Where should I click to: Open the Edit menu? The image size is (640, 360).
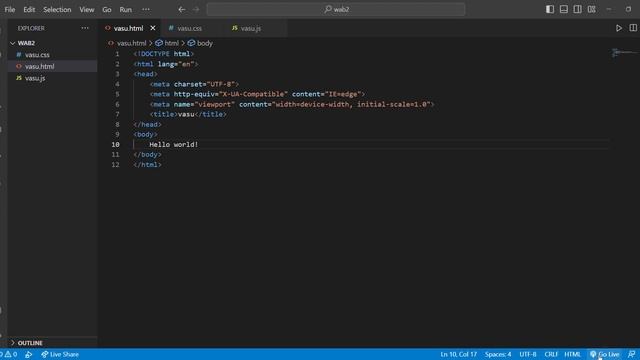tap(29, 9)
